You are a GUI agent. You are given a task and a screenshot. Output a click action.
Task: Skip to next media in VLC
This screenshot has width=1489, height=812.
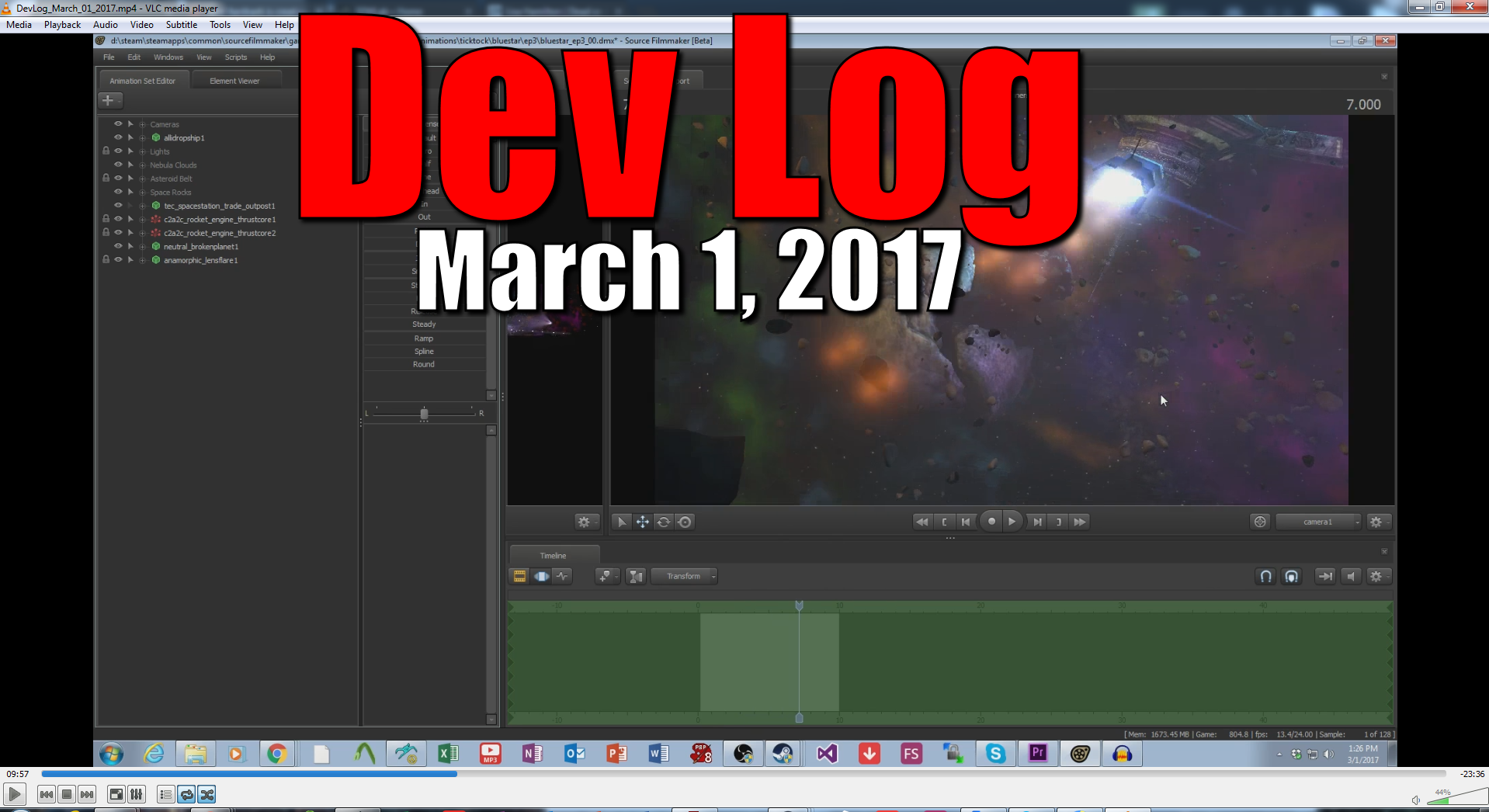click(x=87, y=794)
